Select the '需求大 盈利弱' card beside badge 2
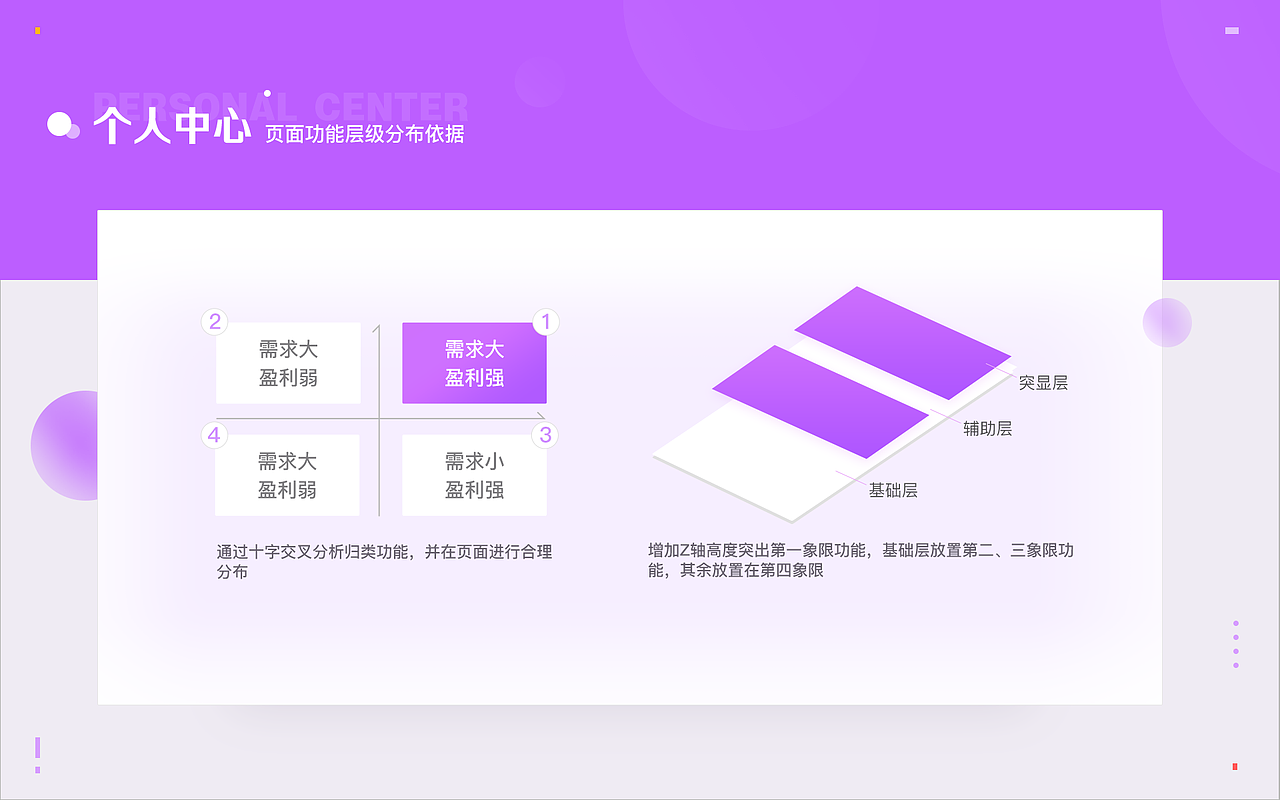 pos(288,363)
